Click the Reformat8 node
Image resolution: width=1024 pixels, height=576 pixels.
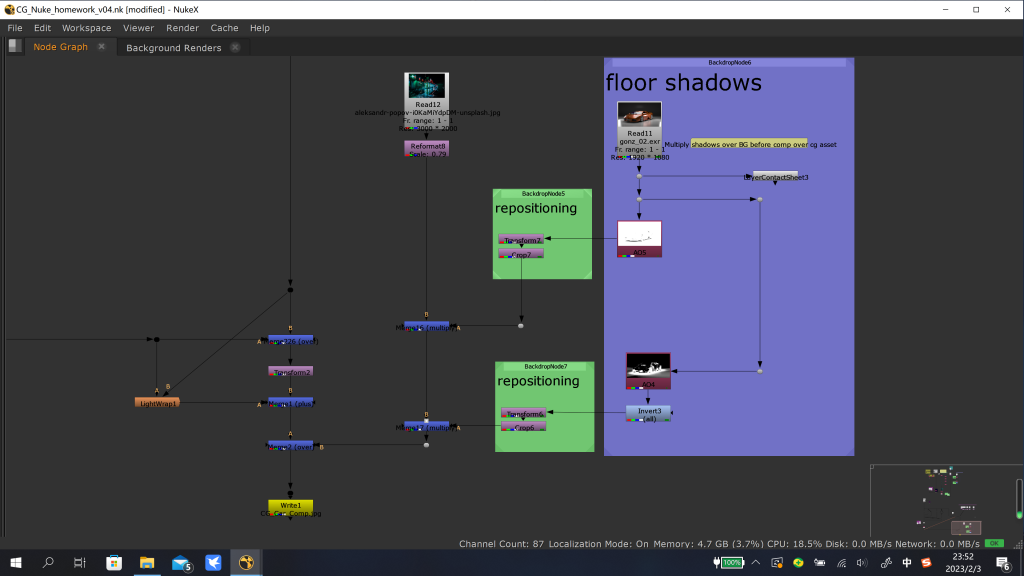click(427, 148)
